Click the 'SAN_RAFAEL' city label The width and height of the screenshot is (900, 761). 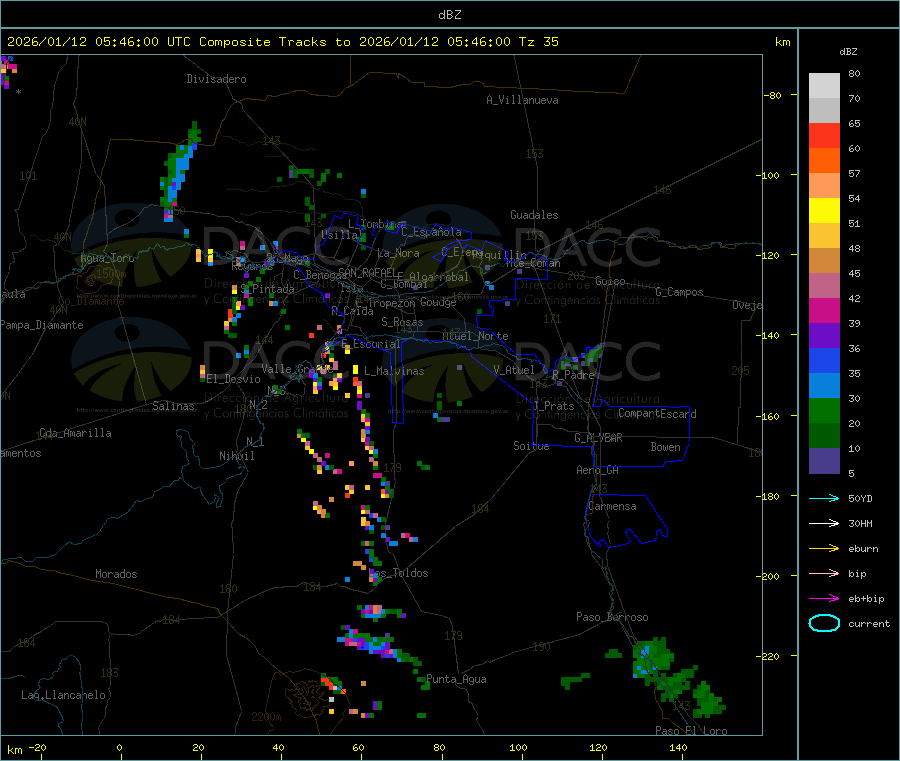pos(367,272)
